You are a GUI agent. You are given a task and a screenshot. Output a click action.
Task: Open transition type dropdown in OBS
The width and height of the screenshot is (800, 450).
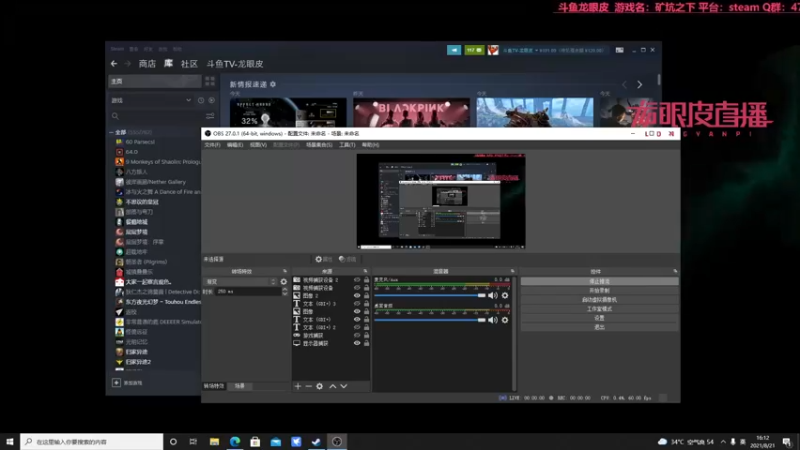(x=240, y=282)
